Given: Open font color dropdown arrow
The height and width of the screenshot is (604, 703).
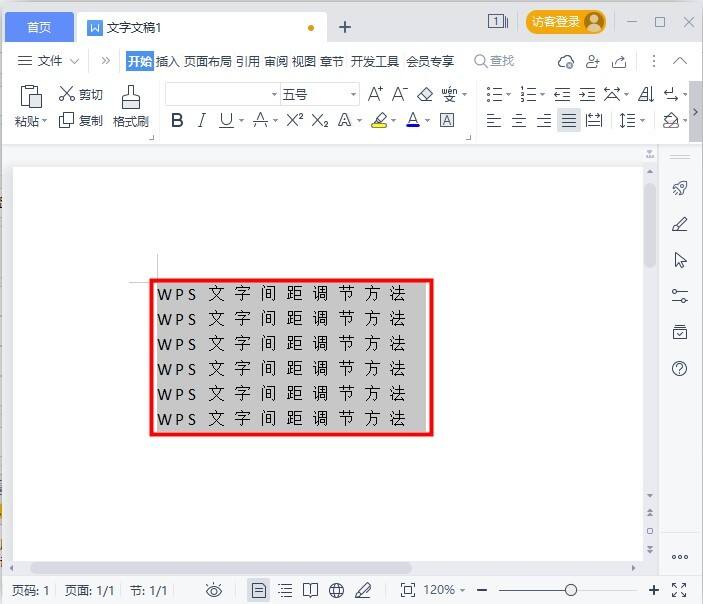Looking at the screenshot, I should [x=427, y=120].
